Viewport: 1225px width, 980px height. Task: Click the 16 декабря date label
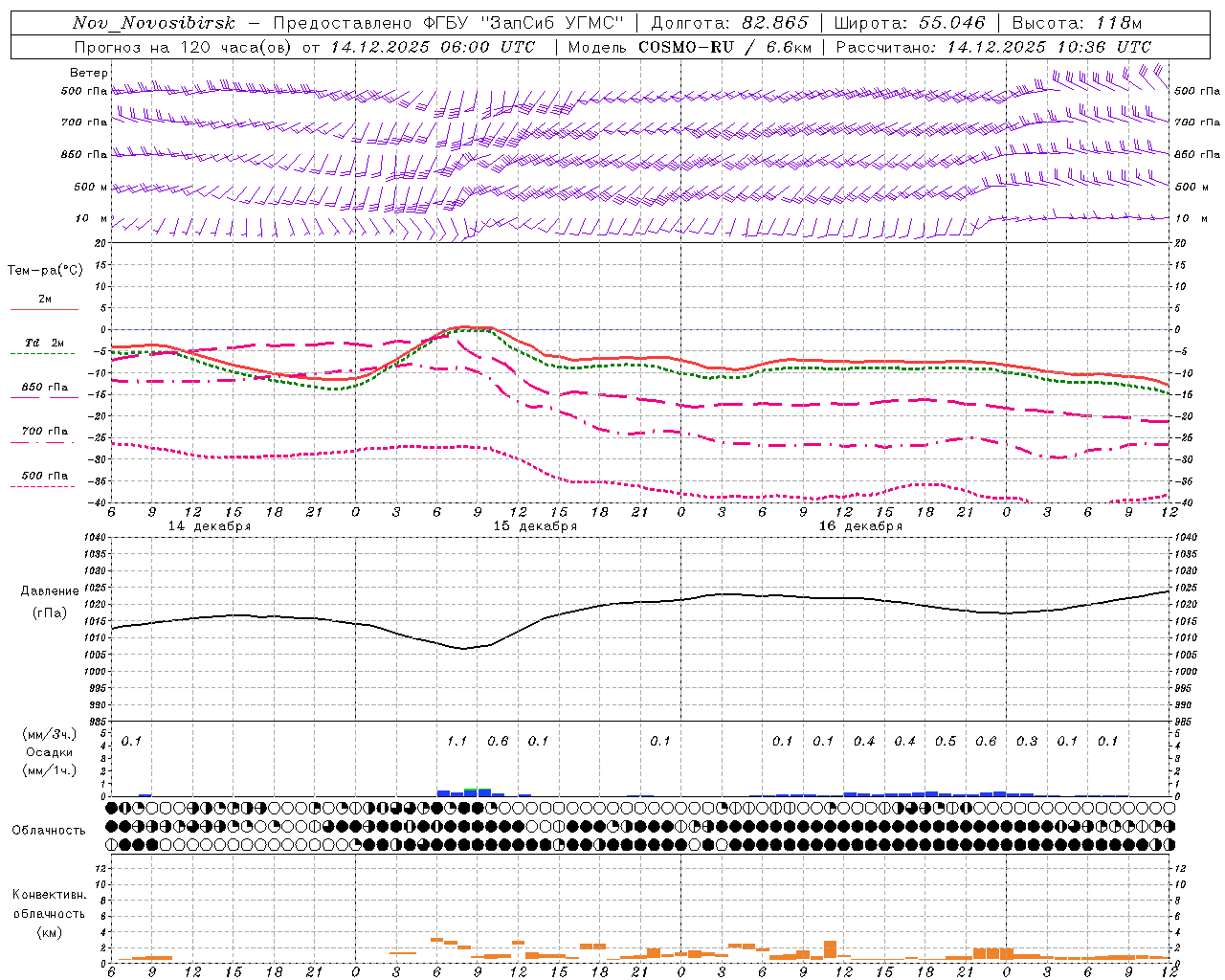coord(860,526)
